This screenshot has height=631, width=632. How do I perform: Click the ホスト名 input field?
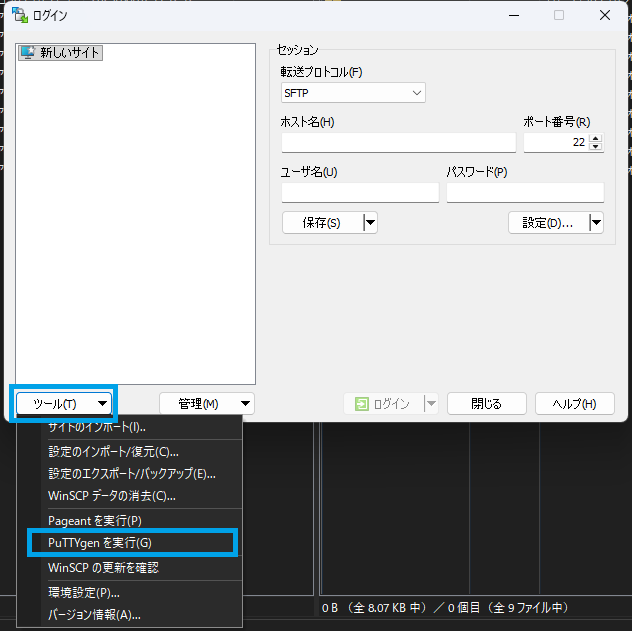point(398,142)
